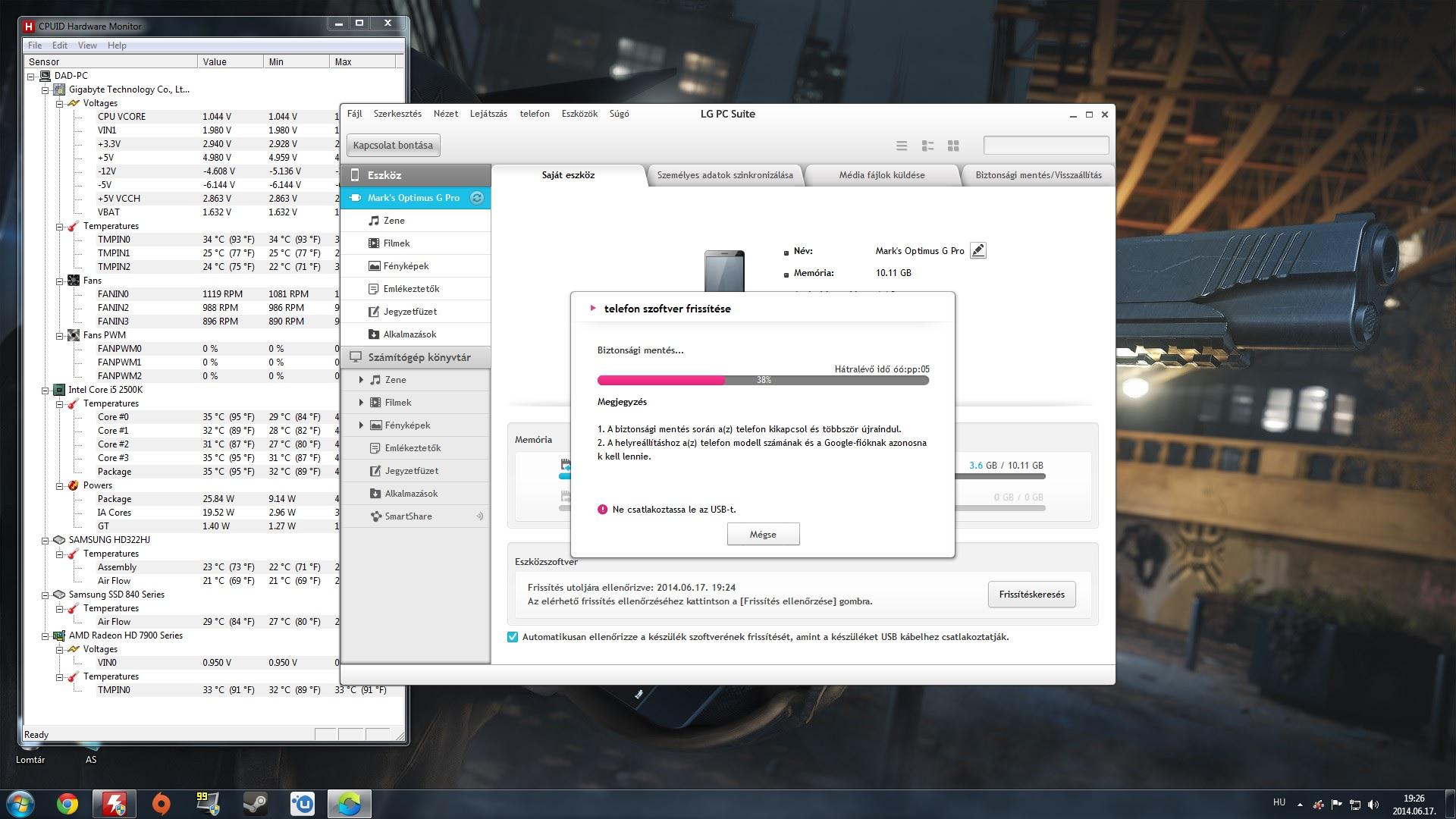Open Jegyzetfüzet under the device section

pos(416,312)
